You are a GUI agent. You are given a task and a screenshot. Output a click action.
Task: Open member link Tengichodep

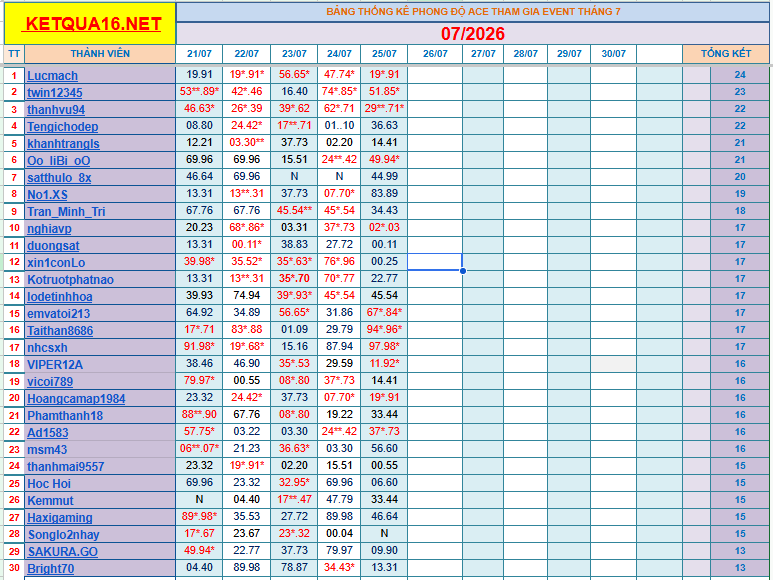coord(63,127)
